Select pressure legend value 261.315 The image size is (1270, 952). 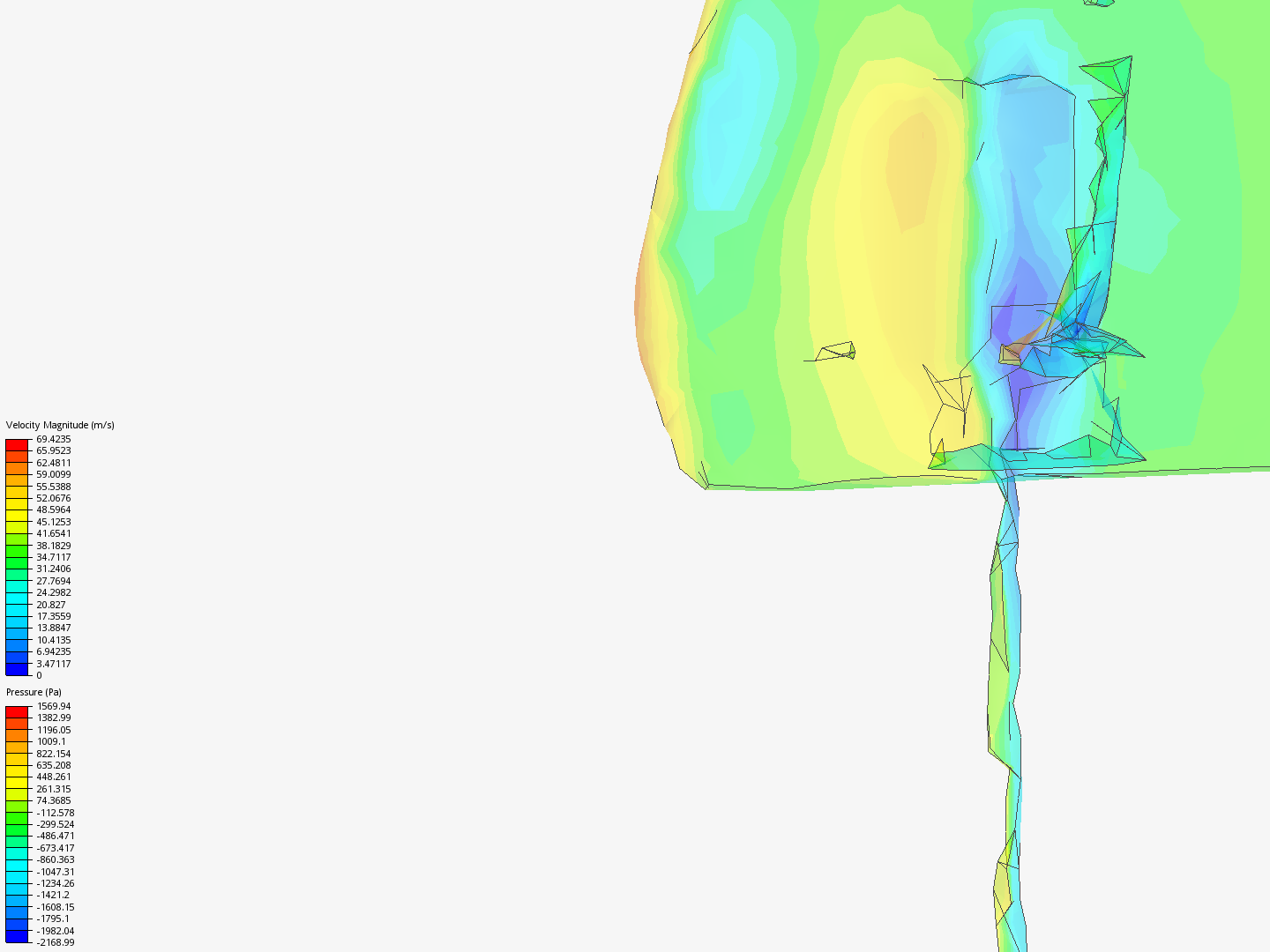[x=54, y=789]
